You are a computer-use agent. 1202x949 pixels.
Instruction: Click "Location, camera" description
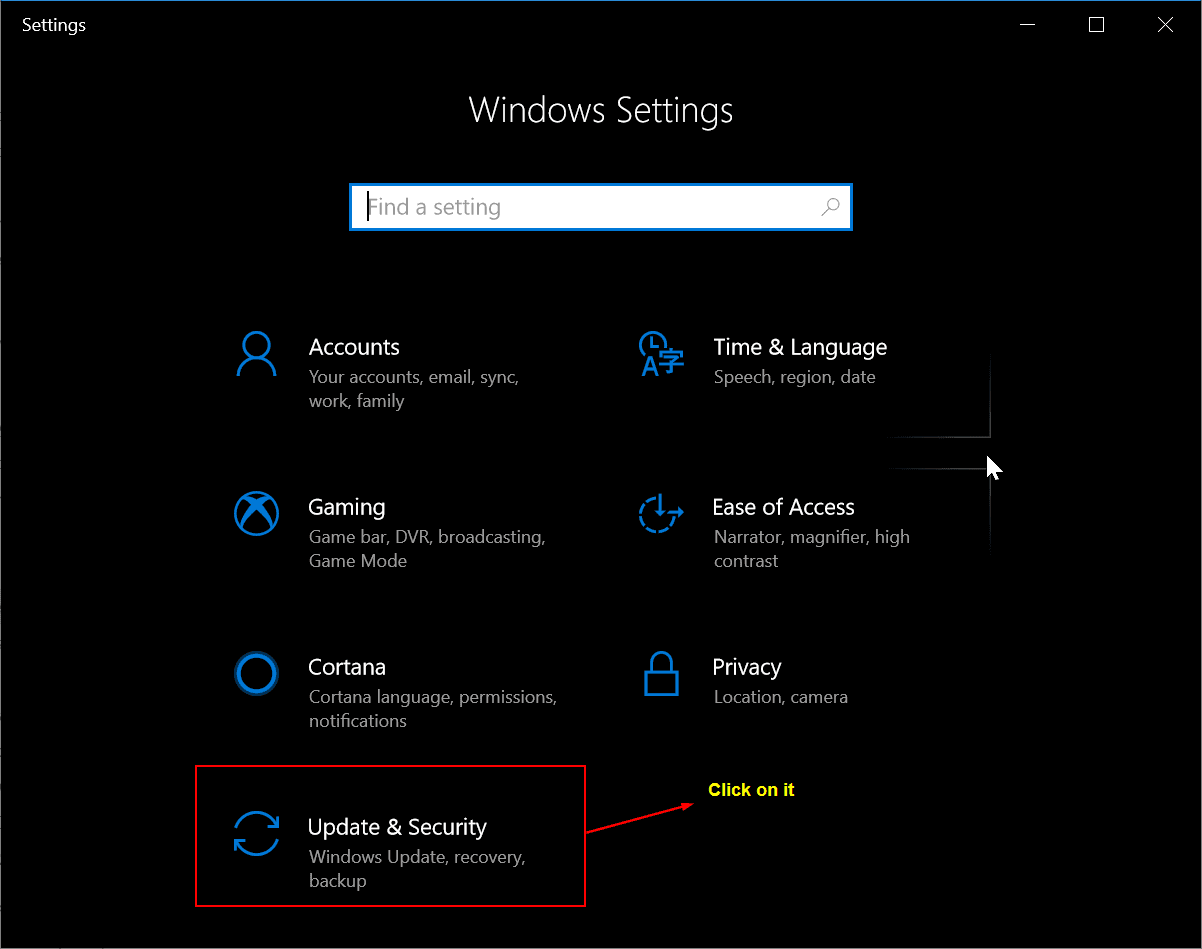click(781, 697)
